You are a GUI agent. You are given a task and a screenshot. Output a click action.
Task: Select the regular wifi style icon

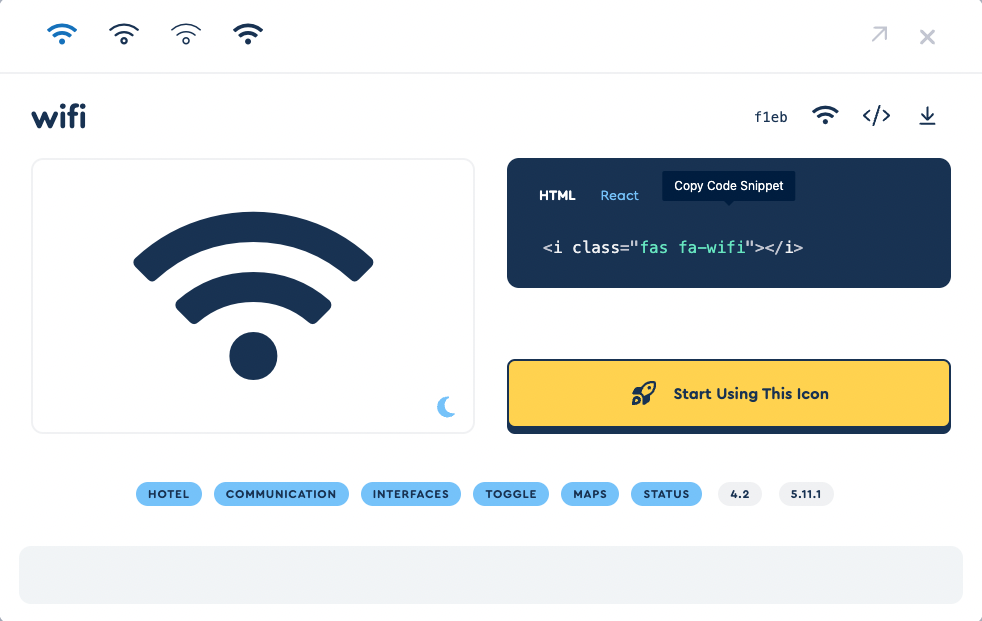click(124, 34)
